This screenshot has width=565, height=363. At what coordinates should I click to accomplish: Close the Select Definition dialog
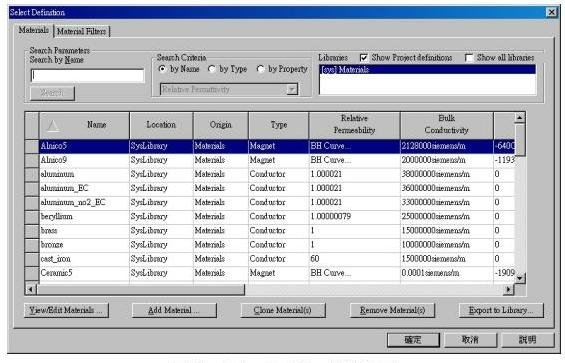[551, 12]
